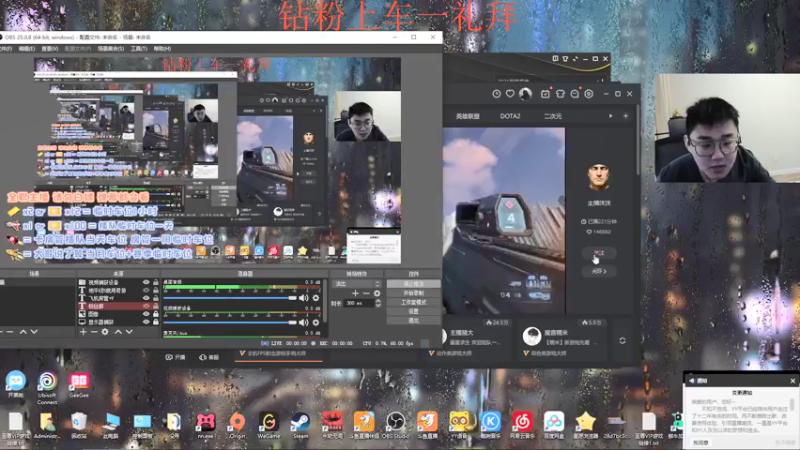Screen dimensions: 800x450
Task: Open the OBS 工具 menu
Action: [139, 48]
